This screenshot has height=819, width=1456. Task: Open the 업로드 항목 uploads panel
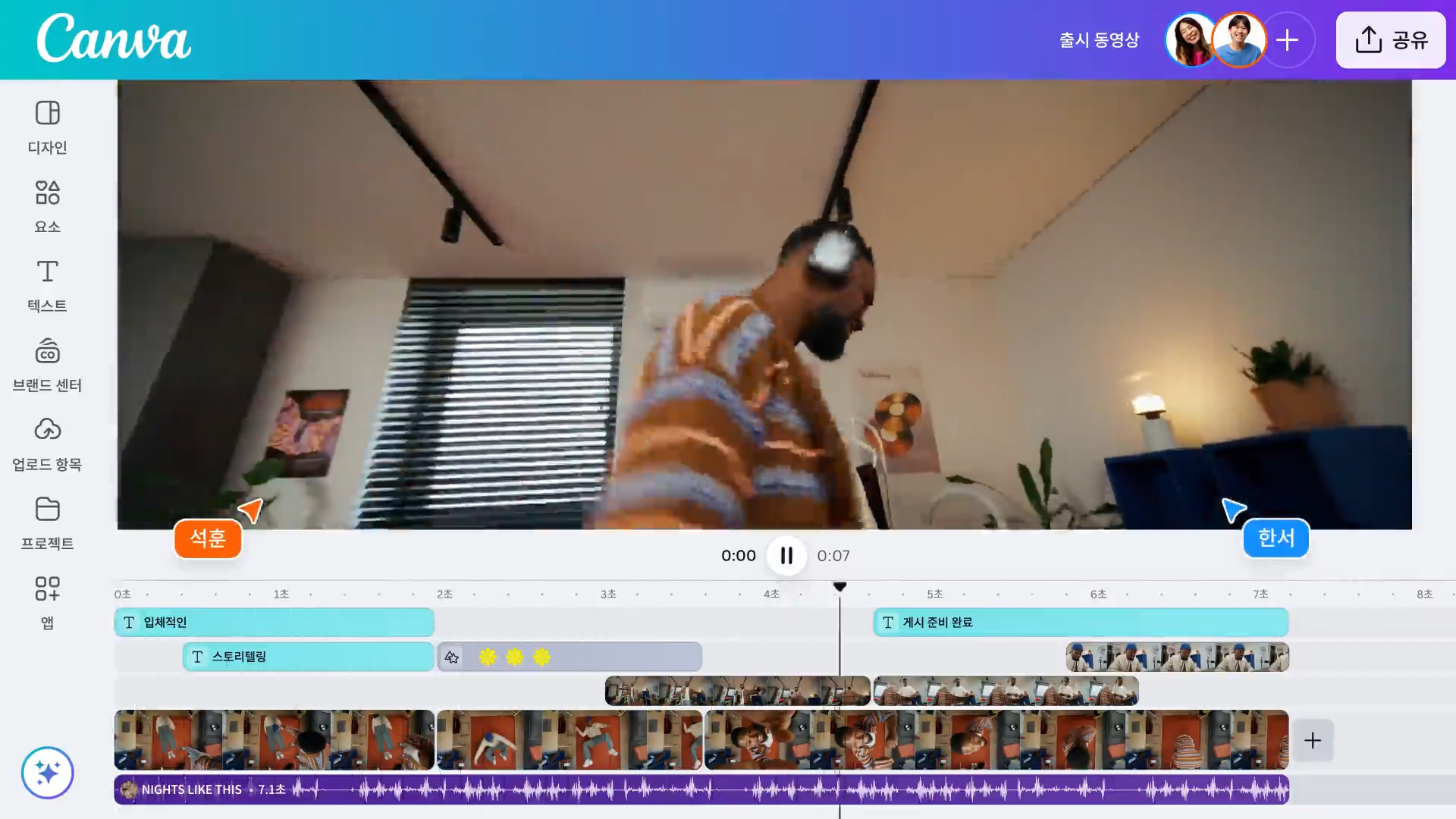47,444
